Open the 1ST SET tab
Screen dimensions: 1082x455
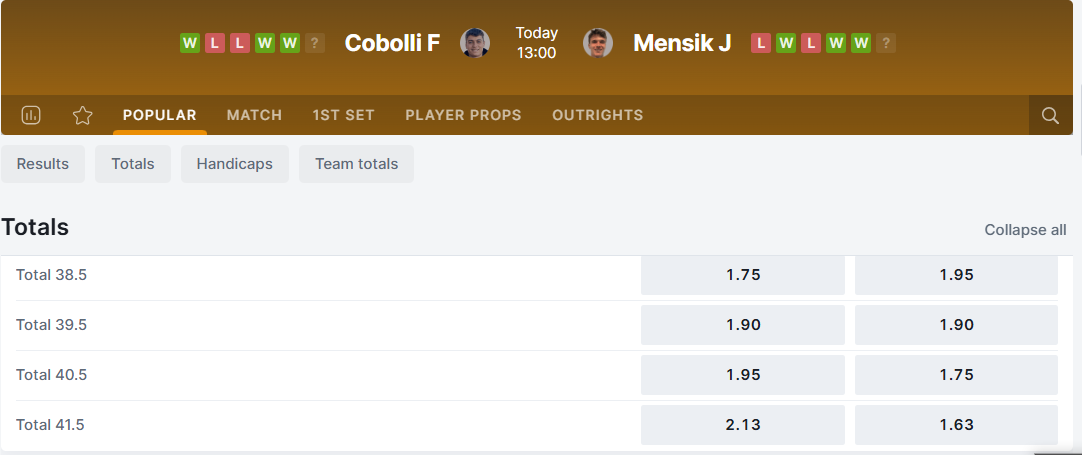point(343,115)
